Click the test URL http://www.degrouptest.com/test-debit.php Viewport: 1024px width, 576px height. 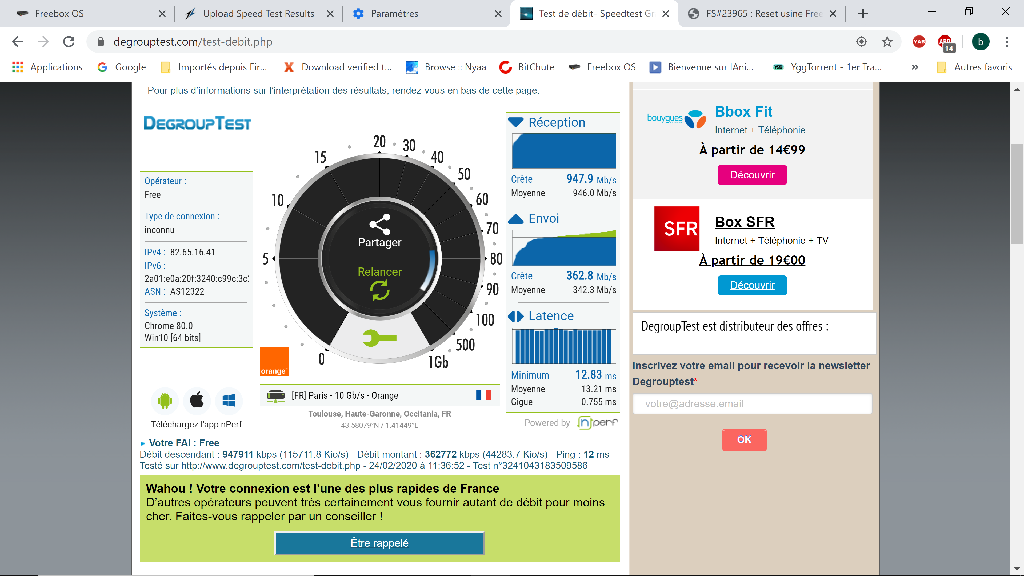270,466
